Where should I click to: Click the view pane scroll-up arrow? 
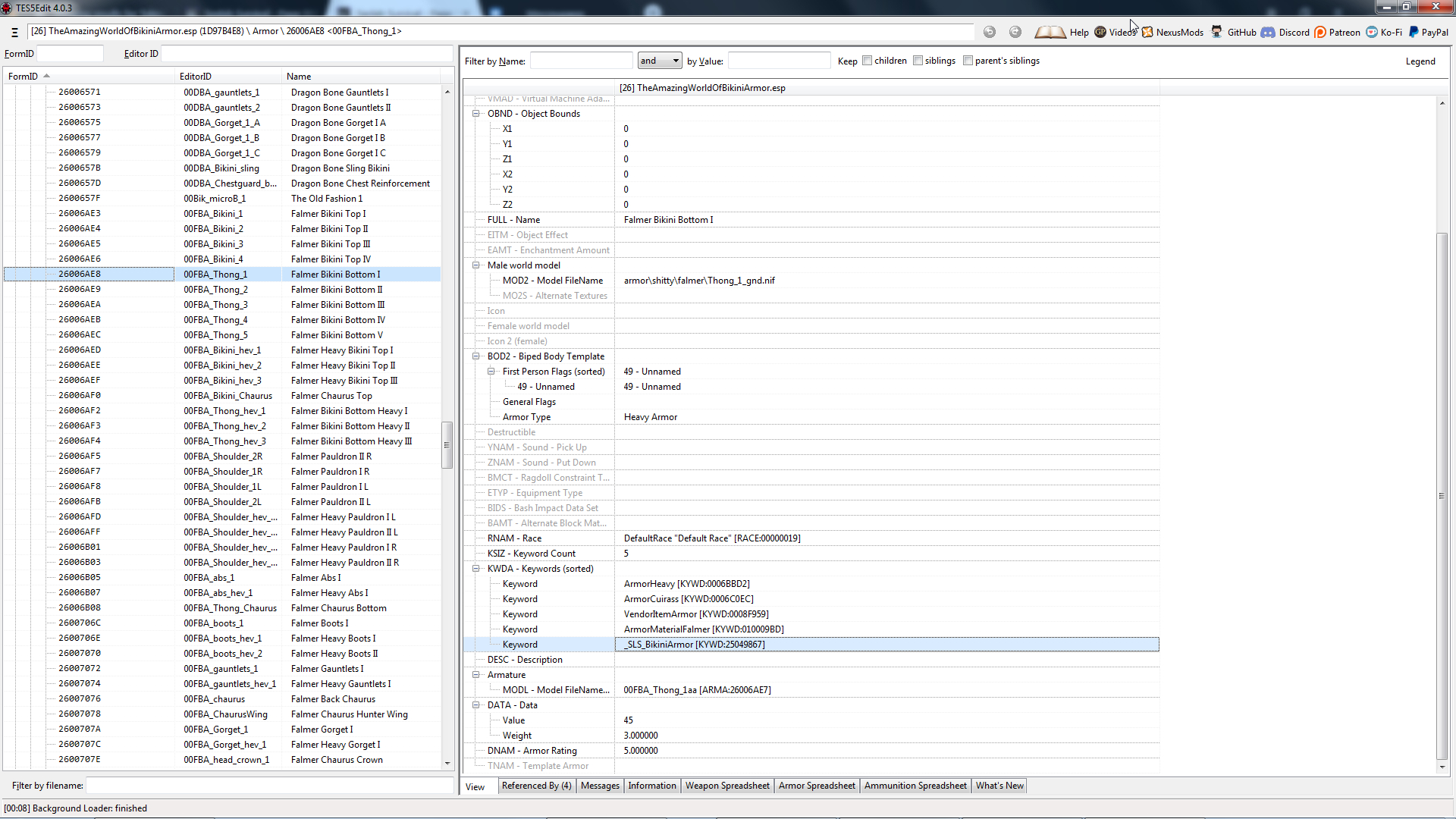coord(1442,103)
